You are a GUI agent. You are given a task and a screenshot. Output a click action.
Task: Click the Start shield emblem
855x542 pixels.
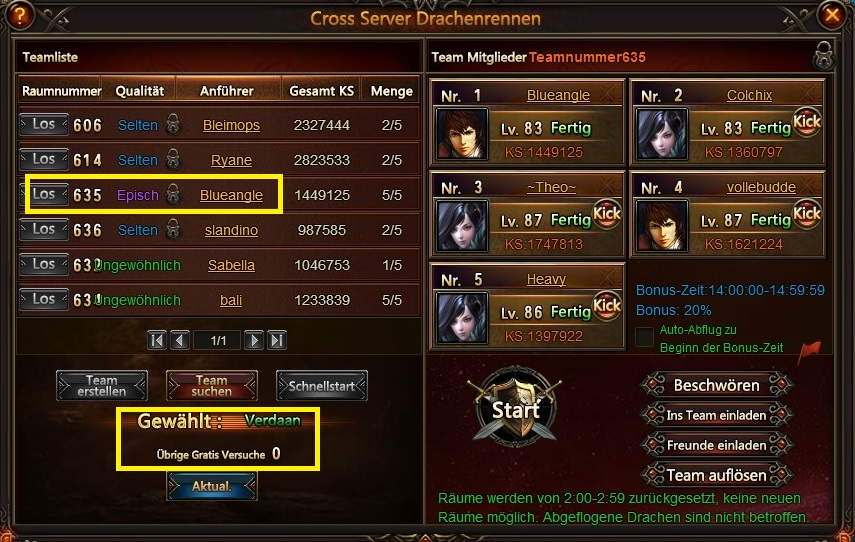pos(515,407)
